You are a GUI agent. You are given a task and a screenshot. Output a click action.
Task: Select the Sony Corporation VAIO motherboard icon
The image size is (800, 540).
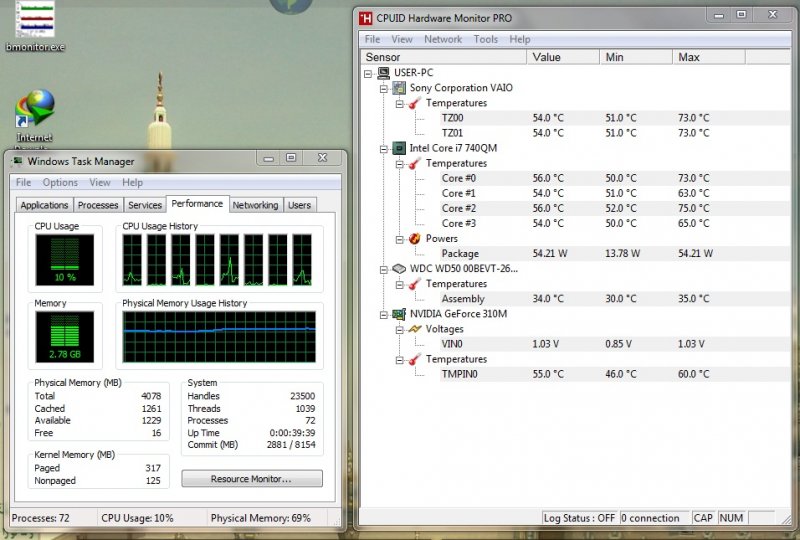[x=399, y=88]
